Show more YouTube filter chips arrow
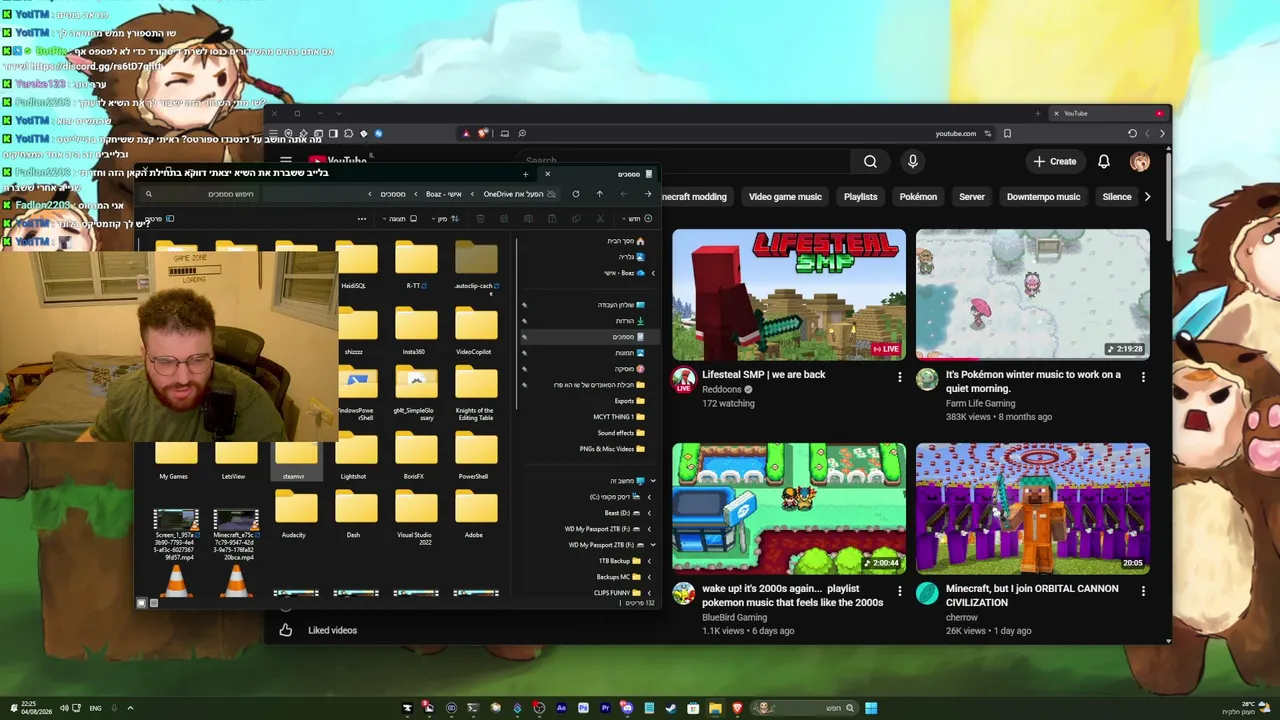Image resolution: width=1280 pixels, height=720 pixels. pyautogui.click(x=1147, y=197)
